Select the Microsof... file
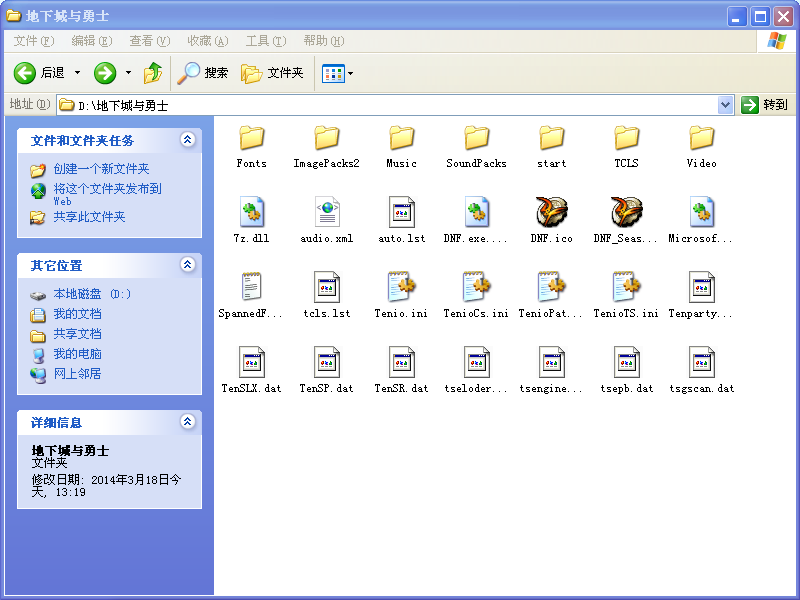800x600 pixels. pos(702,221)
